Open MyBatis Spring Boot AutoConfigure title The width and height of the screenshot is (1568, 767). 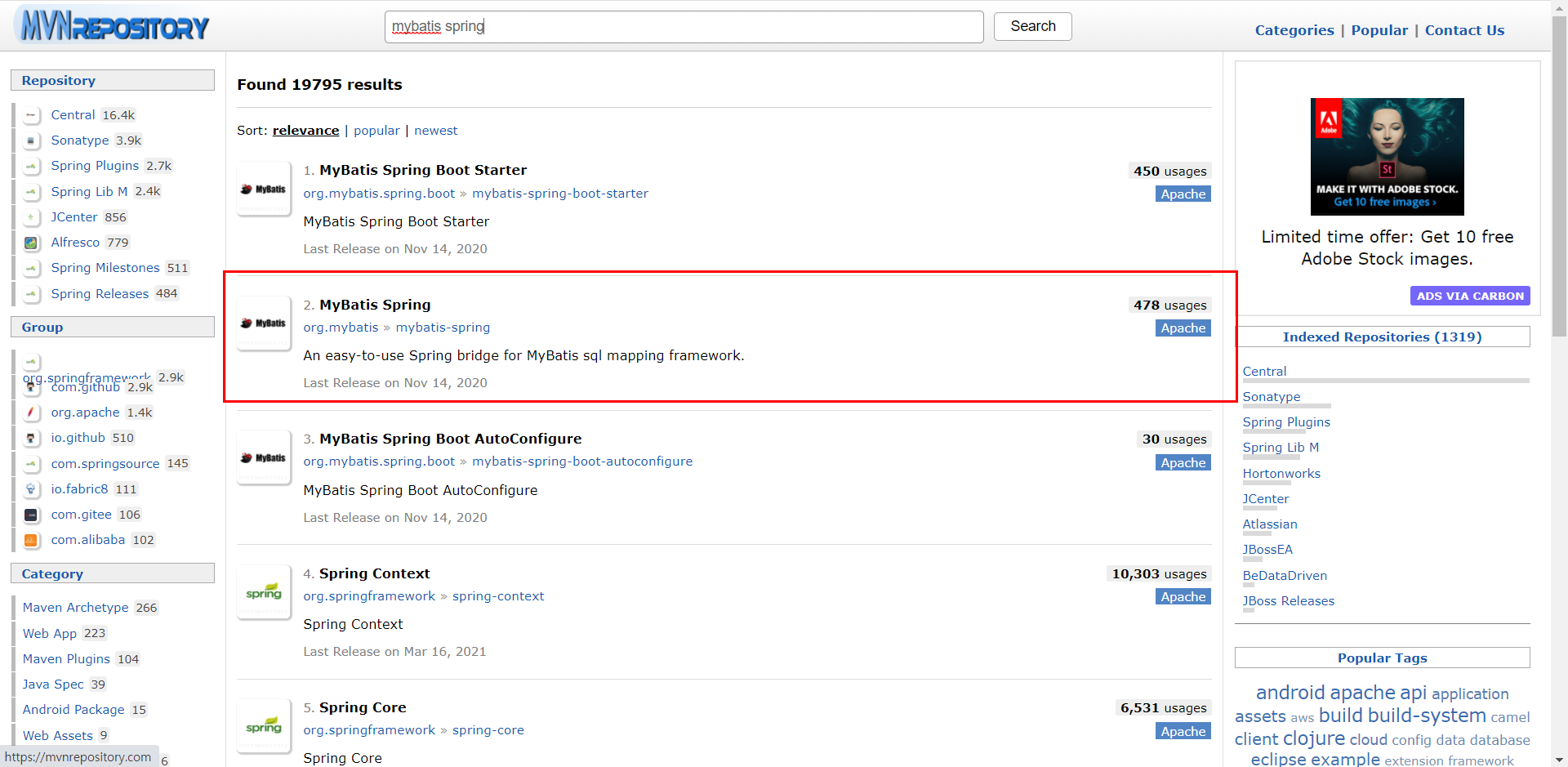tap(450, 439)
